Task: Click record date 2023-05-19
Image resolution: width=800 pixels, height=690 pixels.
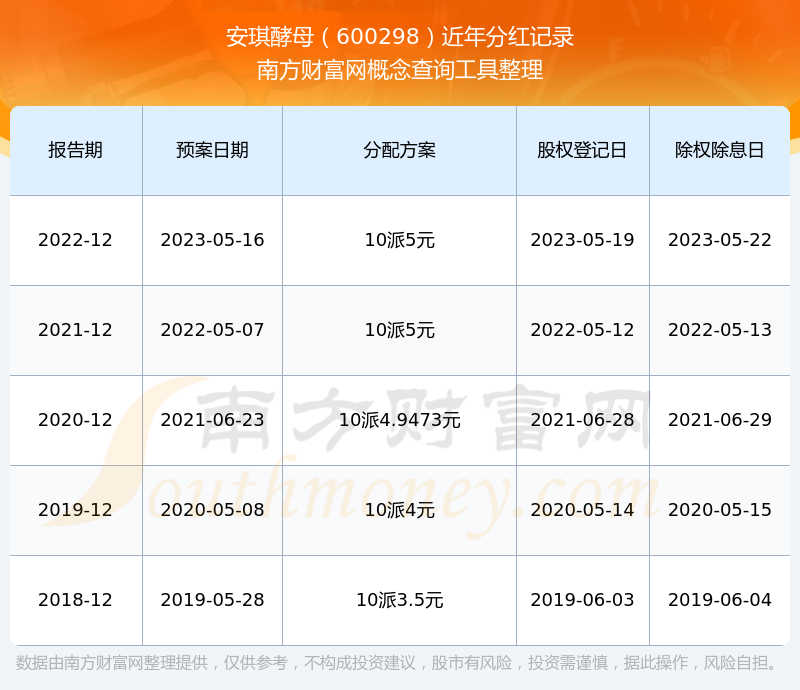Action: click(582, 240)
